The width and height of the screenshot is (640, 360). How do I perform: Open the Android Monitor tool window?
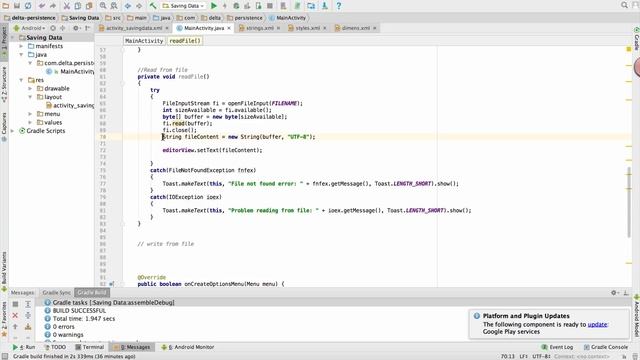click(x=188, y=347)
